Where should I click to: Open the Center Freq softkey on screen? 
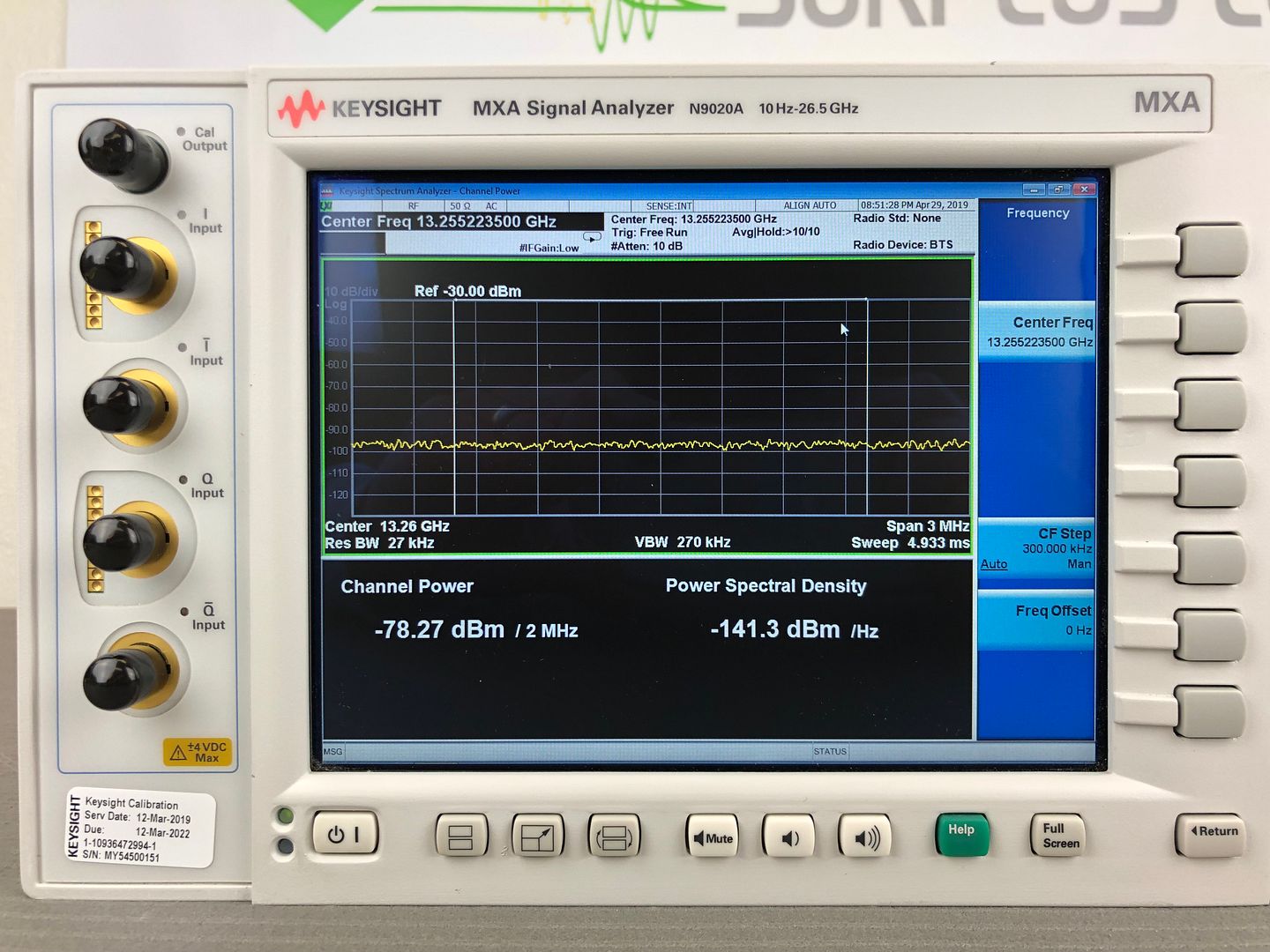[1037, 331]
